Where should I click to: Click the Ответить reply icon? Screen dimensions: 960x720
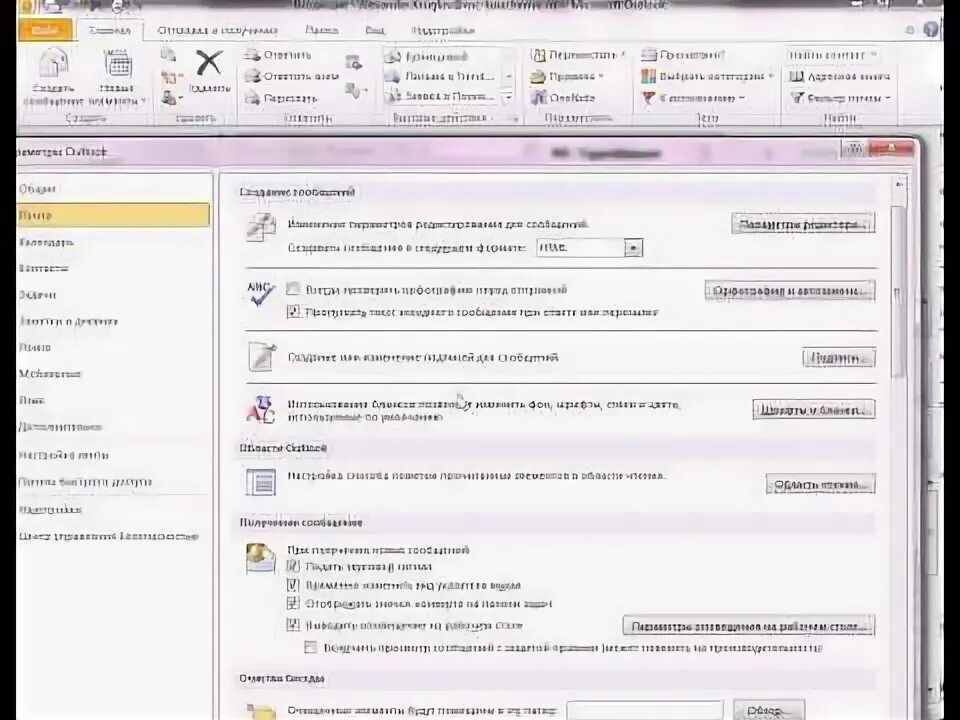(252, 55)
